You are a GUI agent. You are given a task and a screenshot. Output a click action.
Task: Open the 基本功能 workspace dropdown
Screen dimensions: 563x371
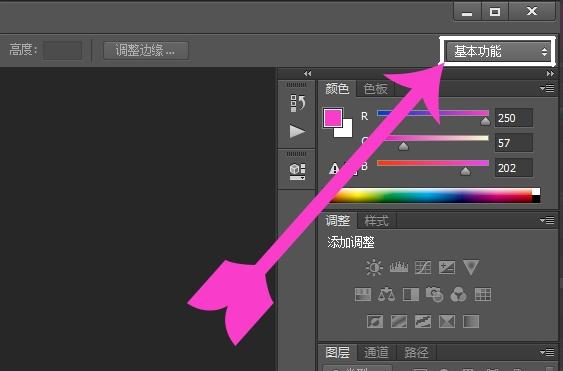click(x=498, y=51)
